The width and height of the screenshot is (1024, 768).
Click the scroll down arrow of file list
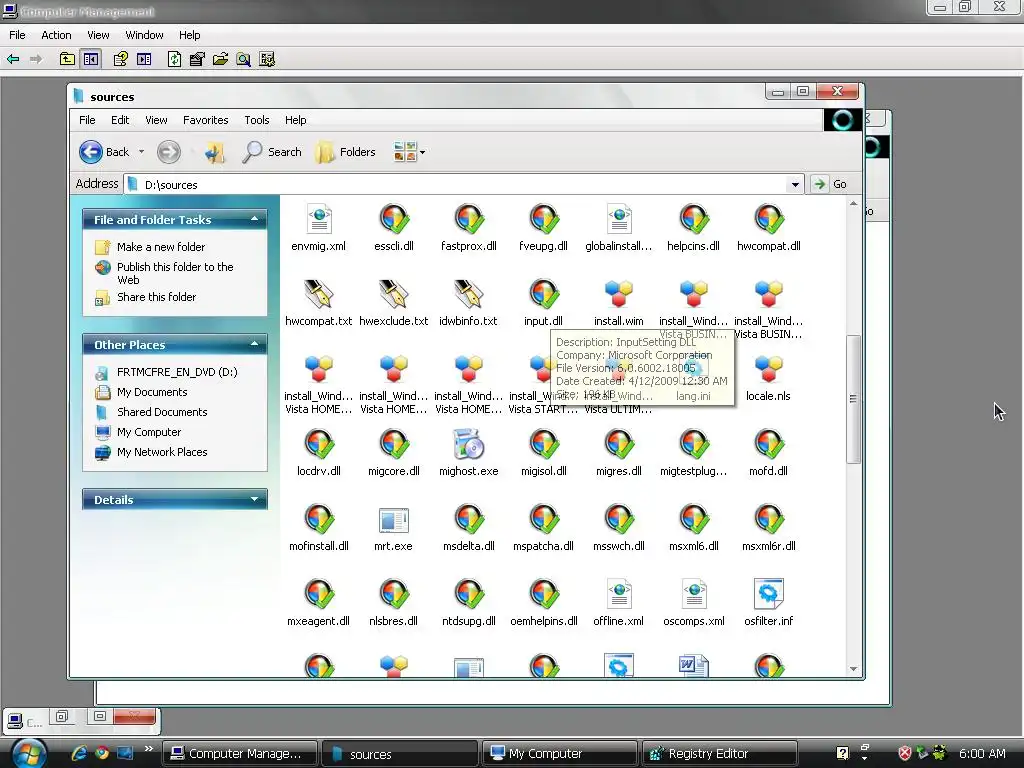853,669
